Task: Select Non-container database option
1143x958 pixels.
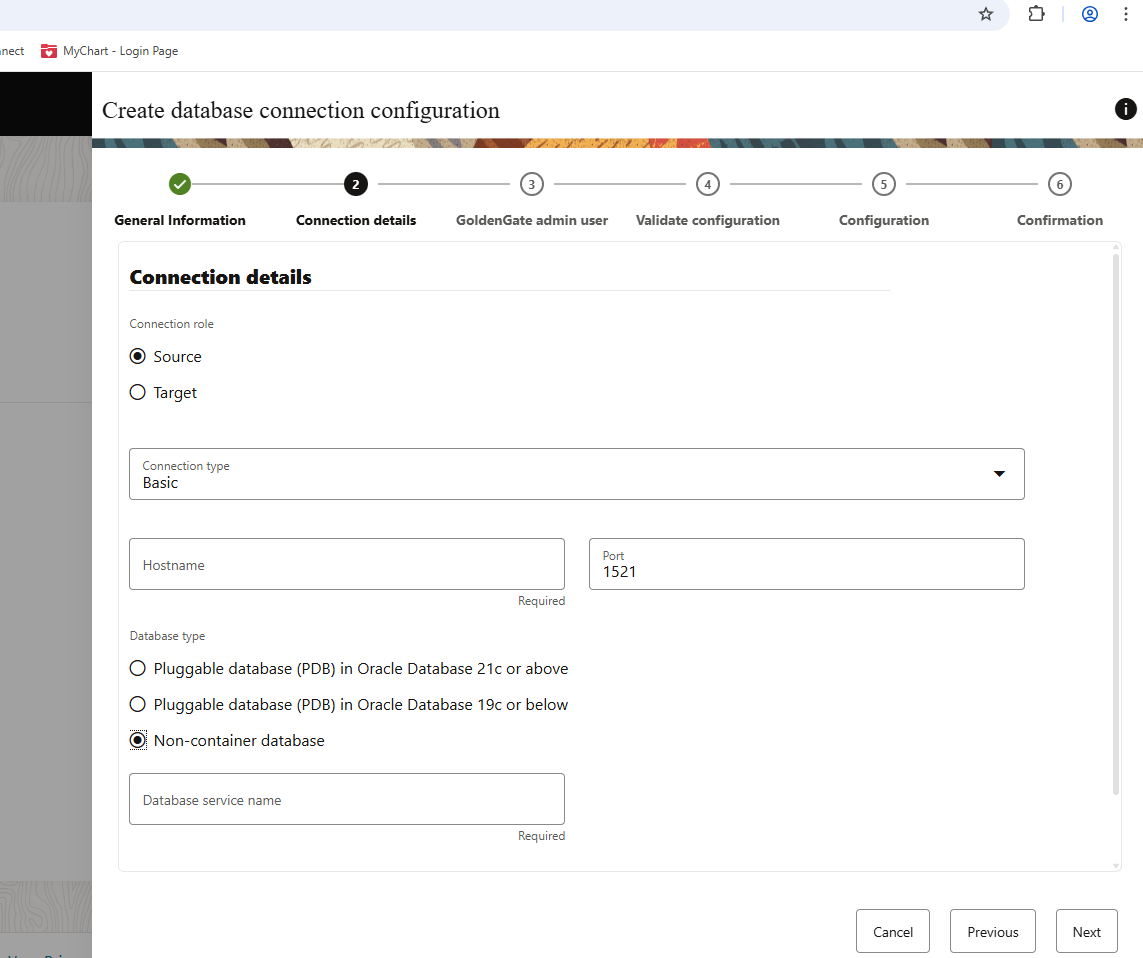Action: (x=138, y=741)
